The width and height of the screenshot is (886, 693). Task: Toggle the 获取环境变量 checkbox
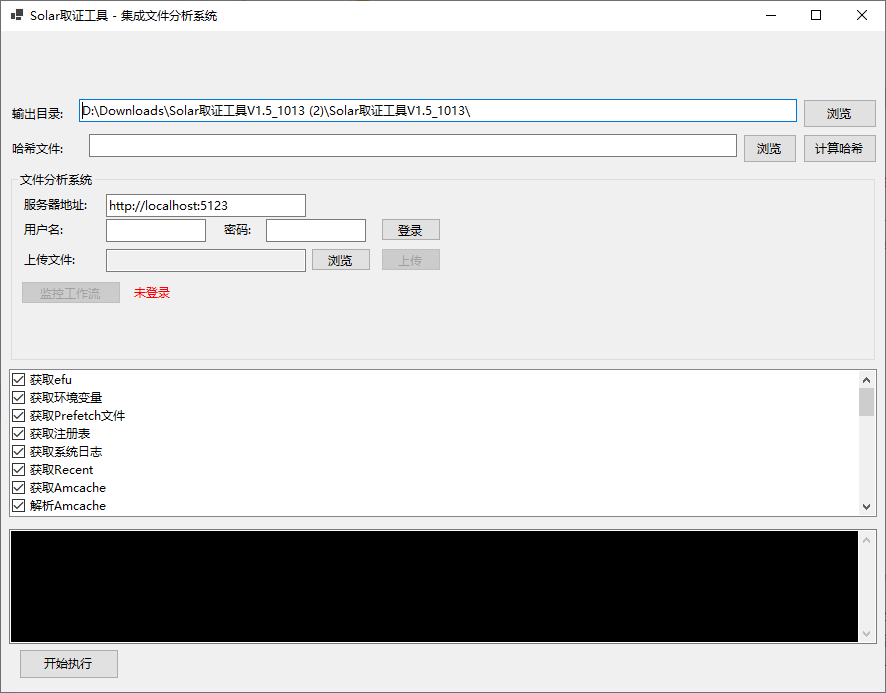coord(18,398)
